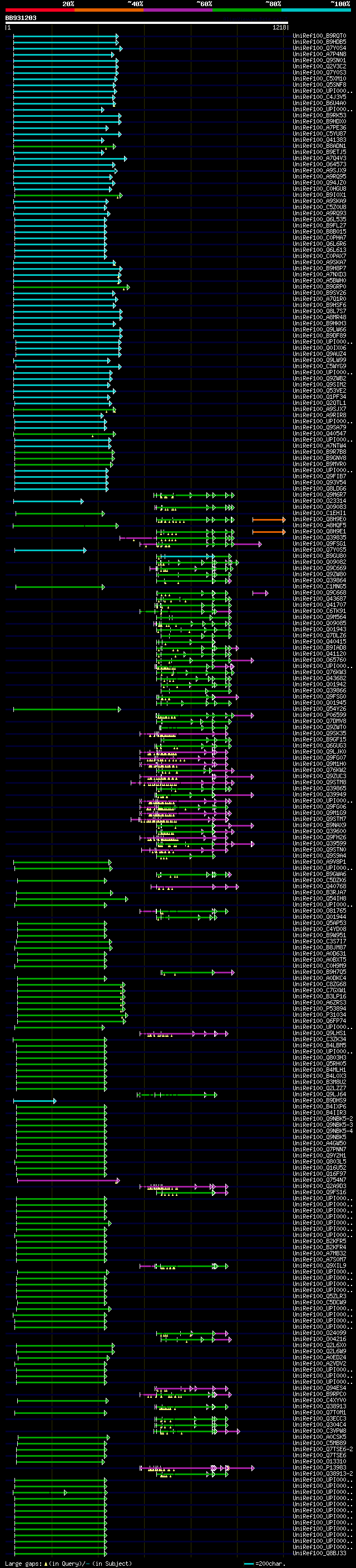Select the UniRef100_Q7Y0S3 label
Screen dimensions: 356x1568
319,72
